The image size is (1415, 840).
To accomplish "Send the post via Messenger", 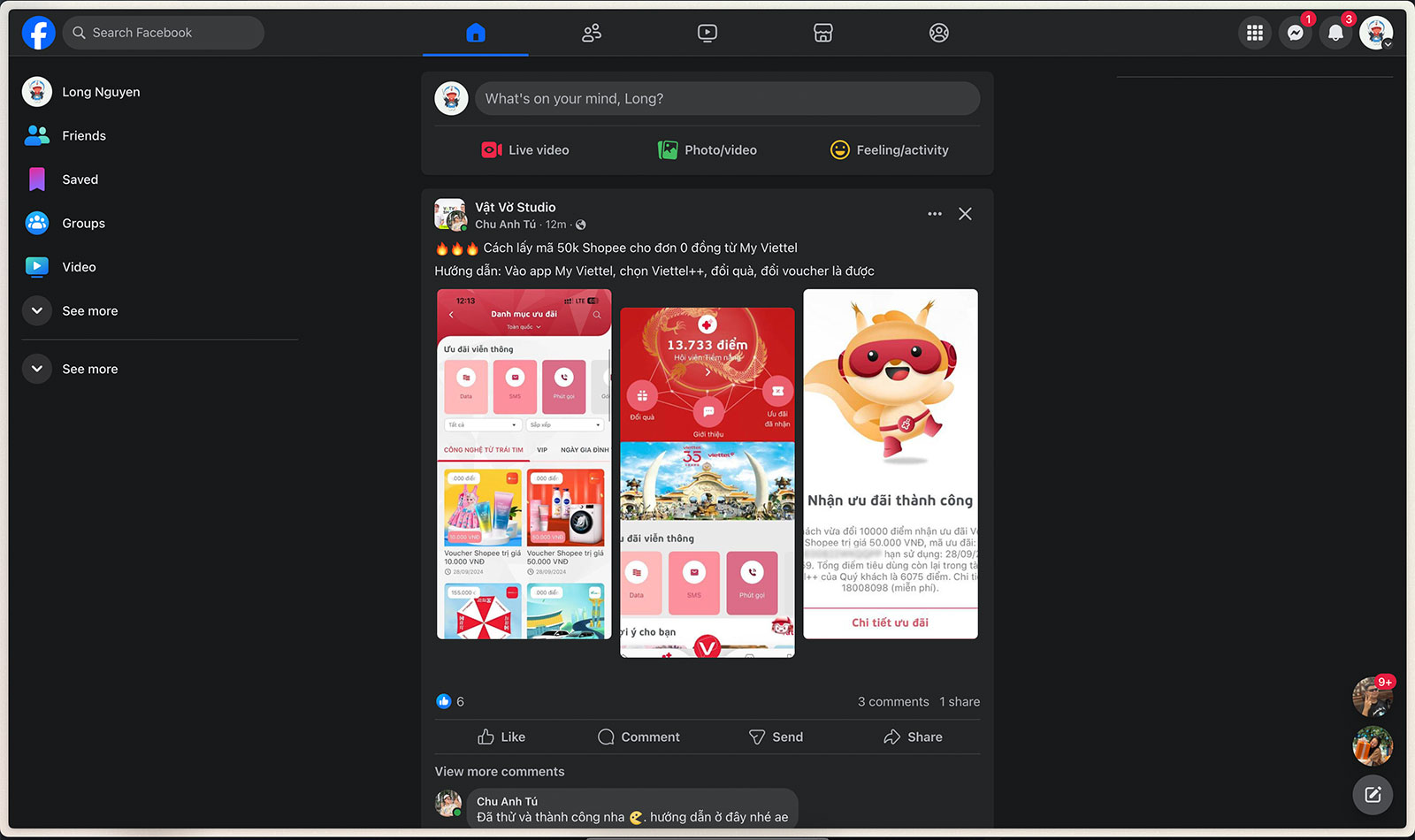I will coord(776,737).
